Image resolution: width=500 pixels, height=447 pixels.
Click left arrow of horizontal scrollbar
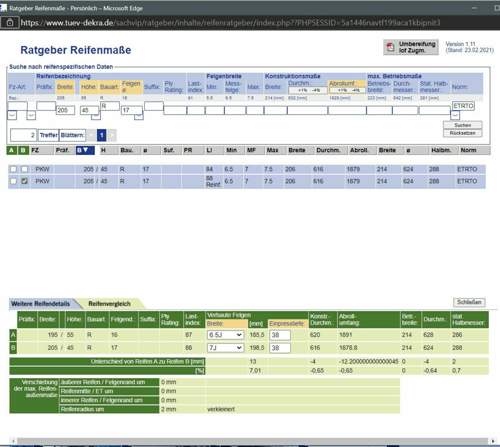coord(13,441)
